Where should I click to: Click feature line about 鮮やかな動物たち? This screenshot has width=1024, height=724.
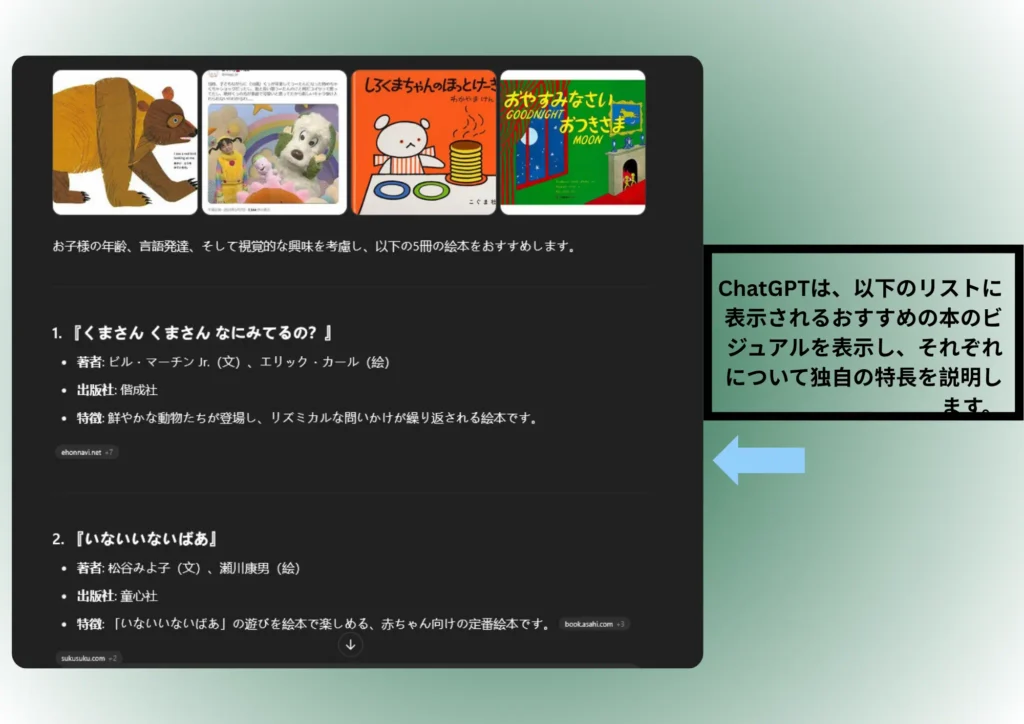tap(307, 418)
